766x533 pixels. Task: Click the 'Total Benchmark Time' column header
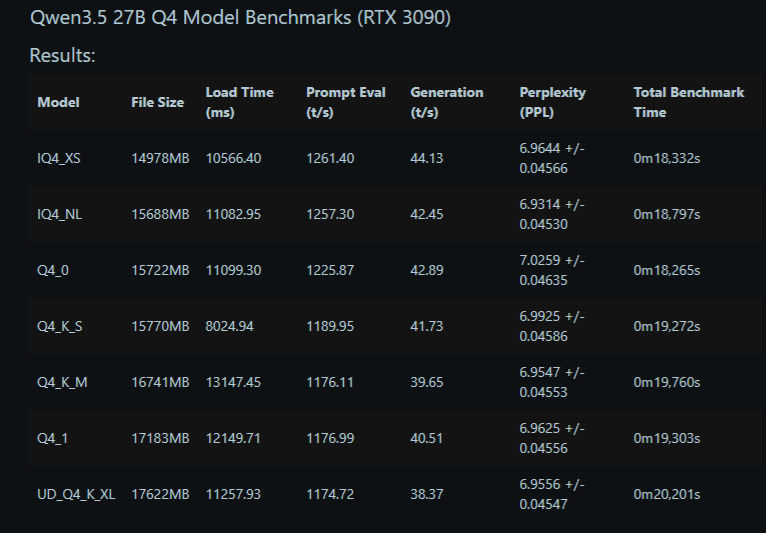tap(688, 102)
